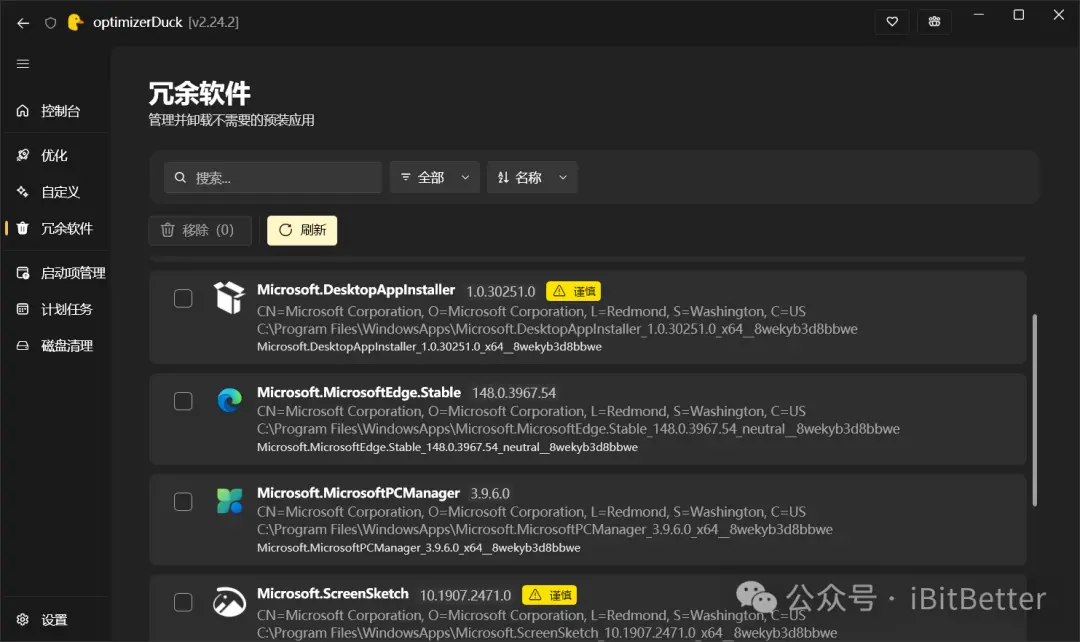Open 设置 at sidebar bottom

click(56, 620)
